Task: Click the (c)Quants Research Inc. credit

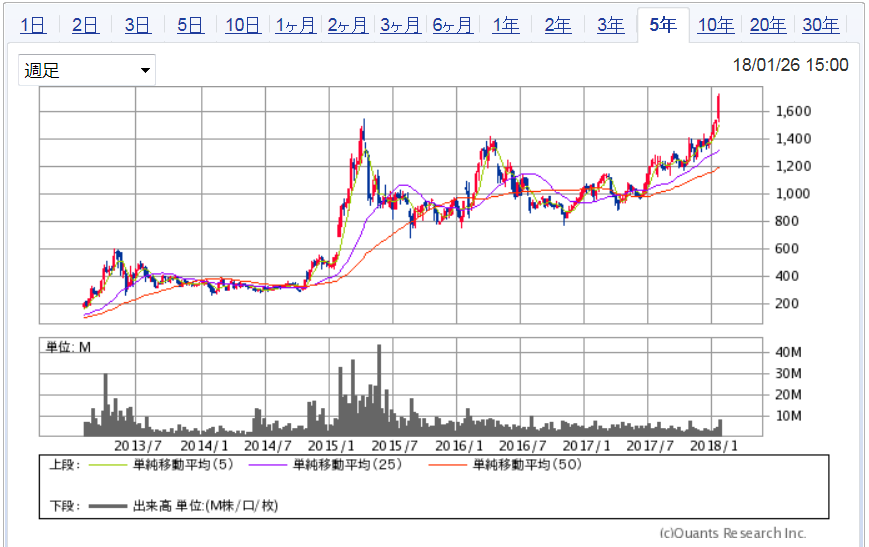Action: click(x=732, y=533)
